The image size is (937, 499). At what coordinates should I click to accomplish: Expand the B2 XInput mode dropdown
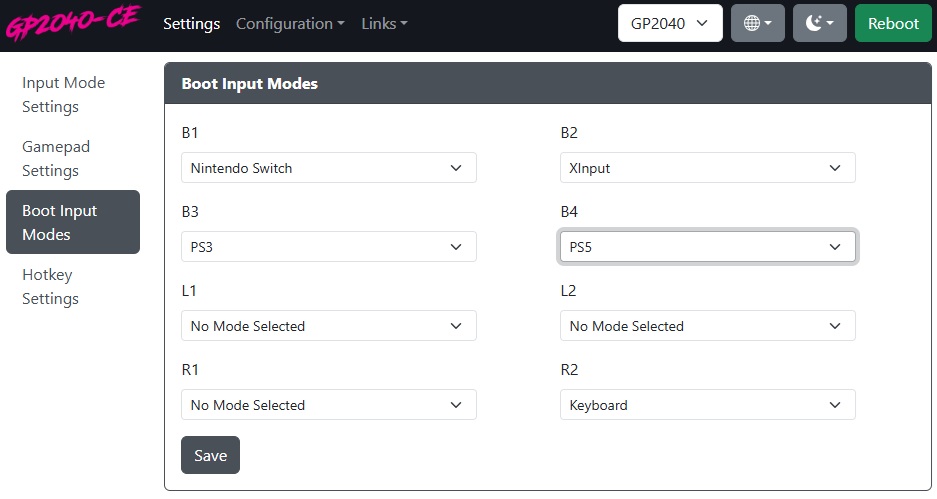707,168
